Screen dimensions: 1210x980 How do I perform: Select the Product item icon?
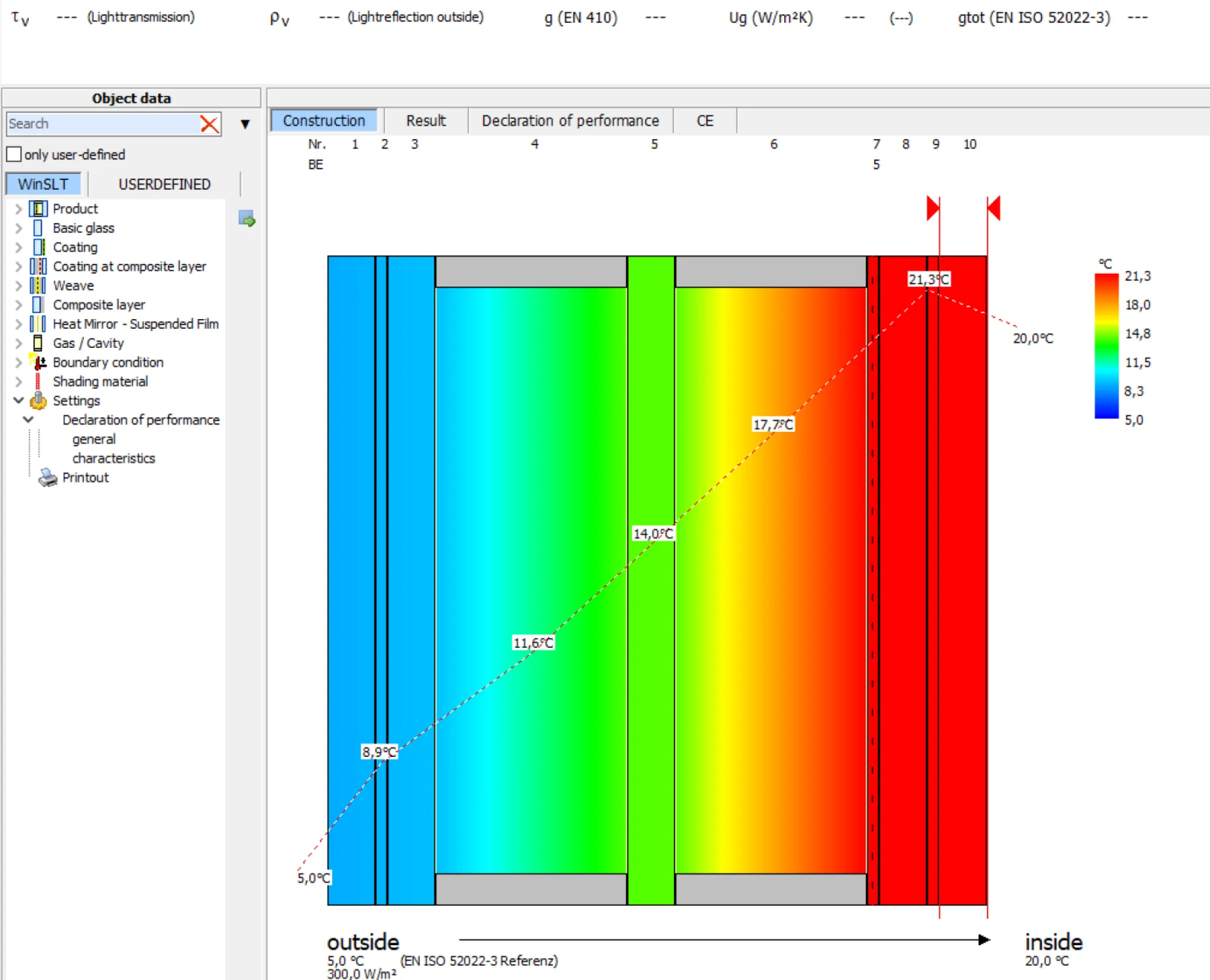coord(39,208)
